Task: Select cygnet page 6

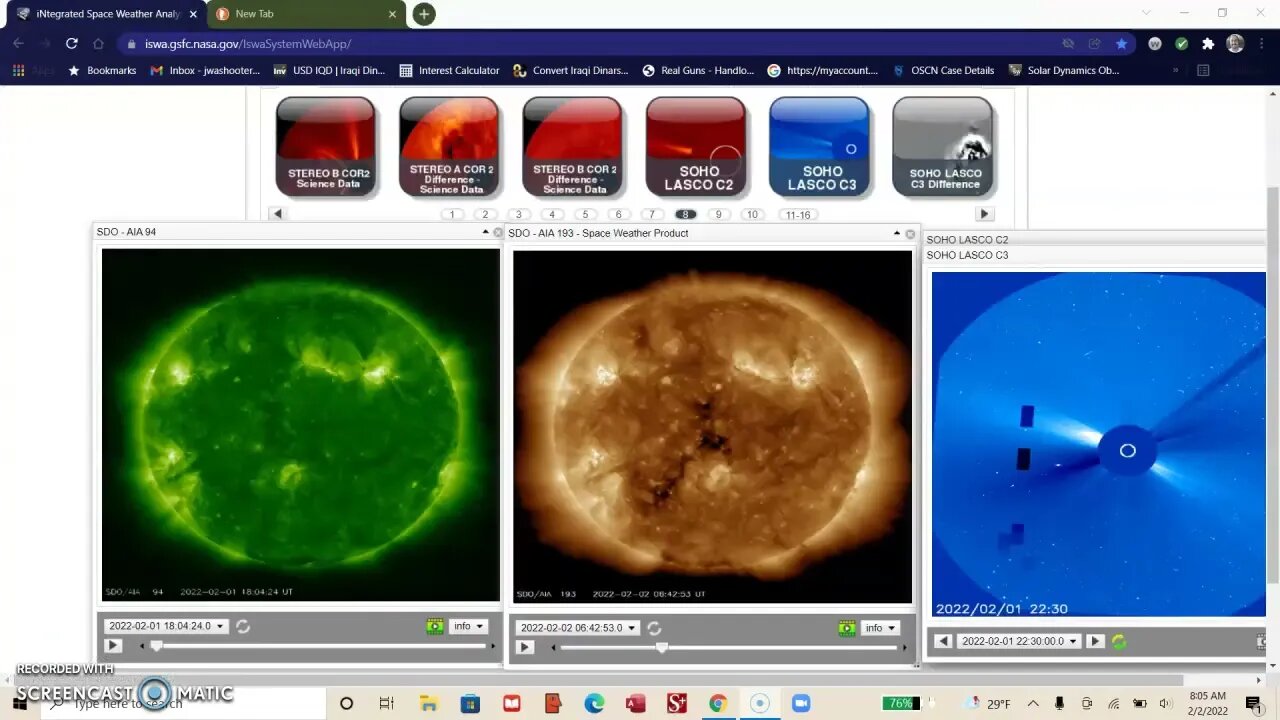Action: [x=618, y=215]
